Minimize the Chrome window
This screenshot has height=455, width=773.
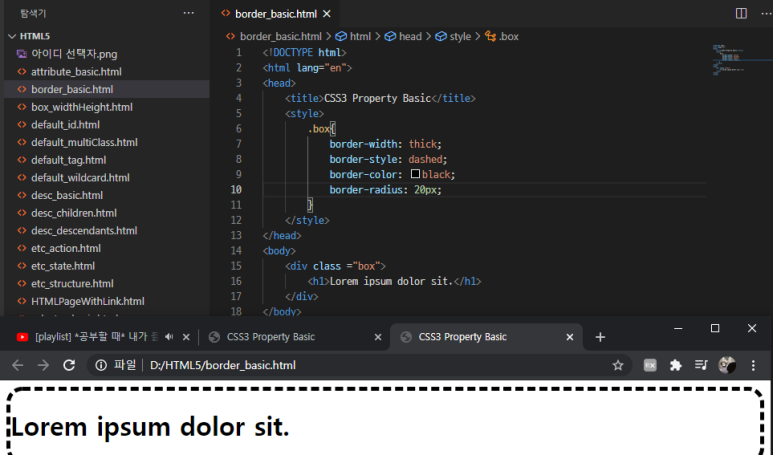(678, 328)
